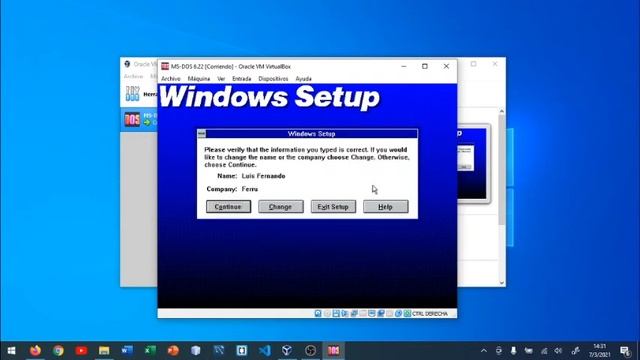Click the hard disk activity icon in VM status bar

tap(318, 313)
